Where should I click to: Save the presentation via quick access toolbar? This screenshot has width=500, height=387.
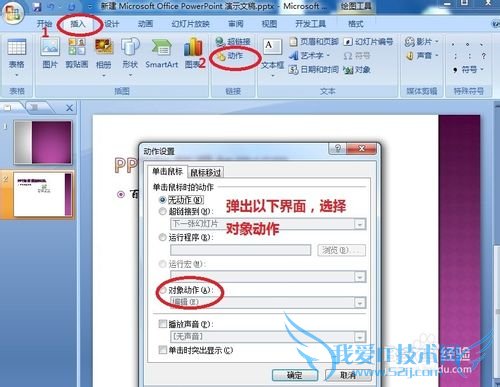coord(37,7)
